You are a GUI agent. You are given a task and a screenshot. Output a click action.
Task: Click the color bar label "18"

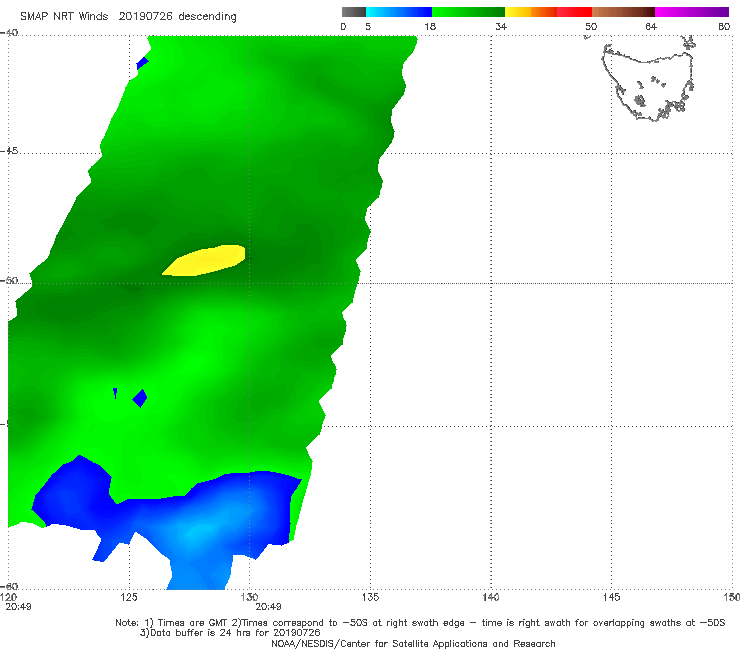[430, 27]
